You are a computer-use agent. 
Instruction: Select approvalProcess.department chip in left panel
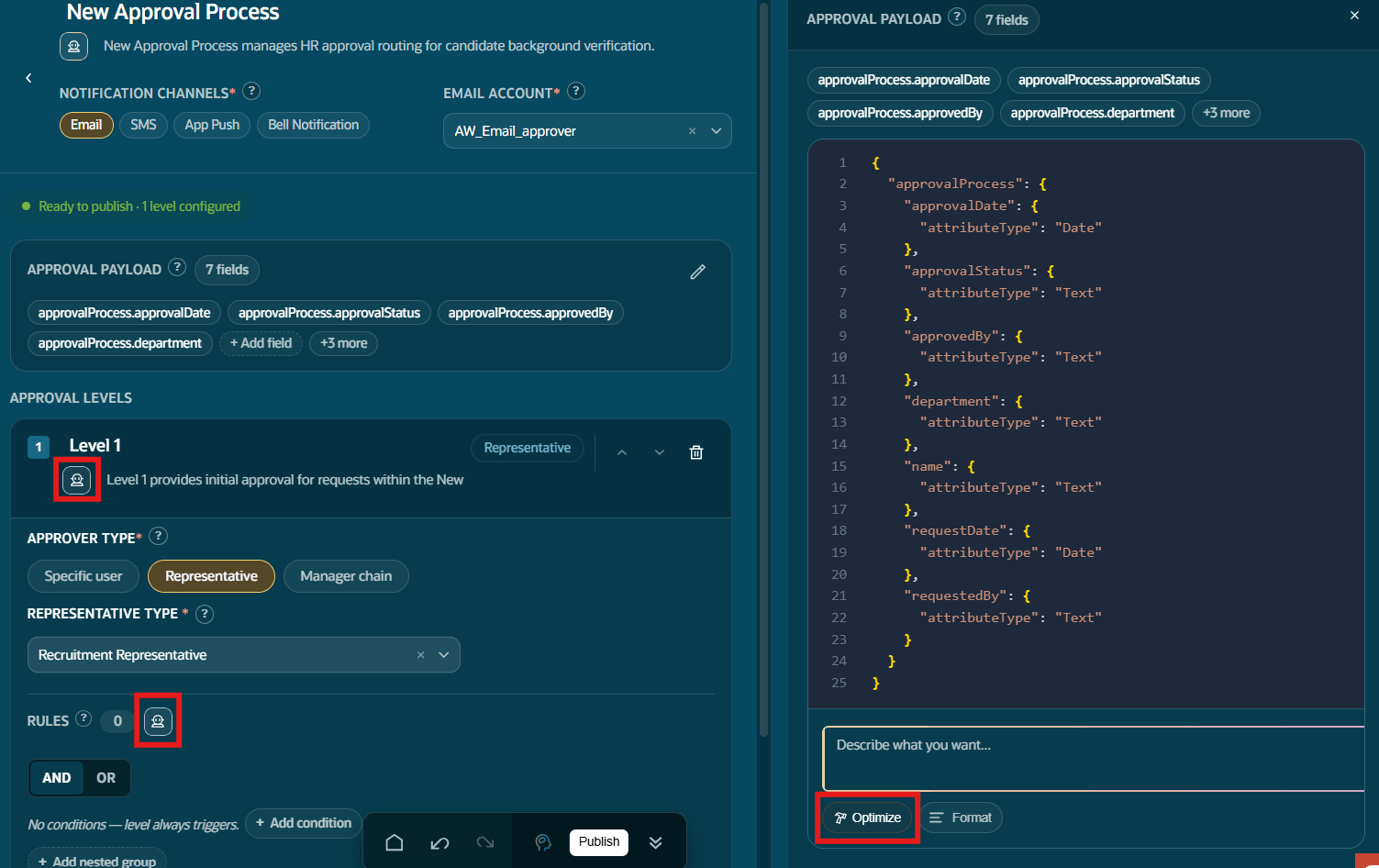[120, 343]
